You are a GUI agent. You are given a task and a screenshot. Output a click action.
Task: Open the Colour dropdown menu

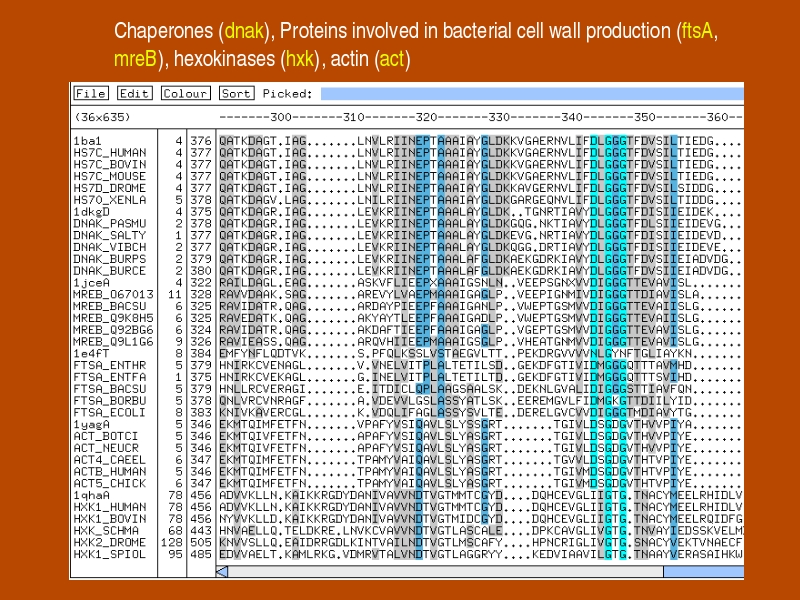[x=186, y=94]
